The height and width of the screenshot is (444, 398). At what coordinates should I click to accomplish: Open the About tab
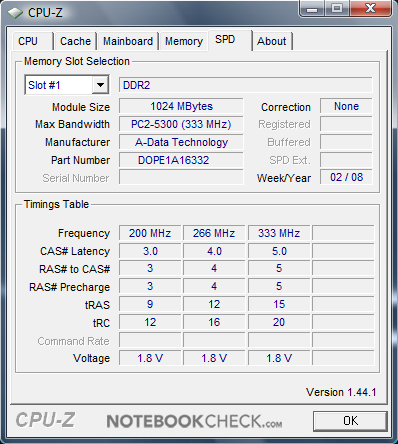point(272,41)
